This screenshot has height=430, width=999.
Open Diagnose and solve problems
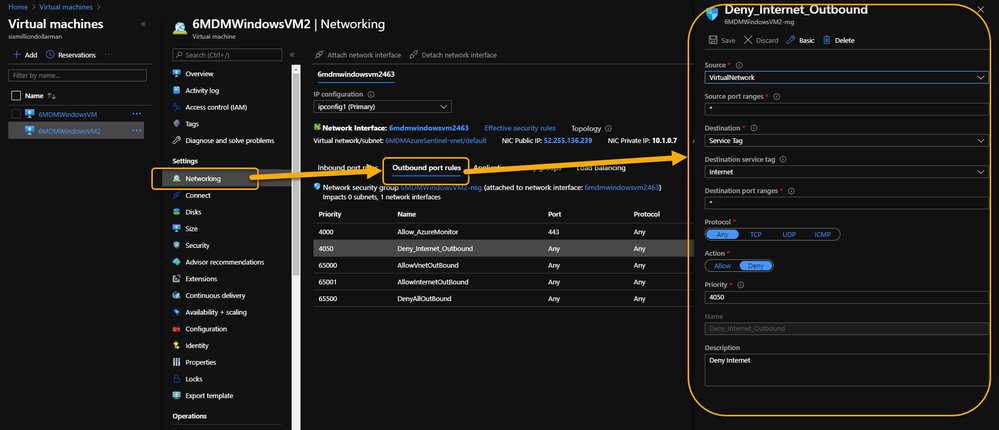click(229, 140)
